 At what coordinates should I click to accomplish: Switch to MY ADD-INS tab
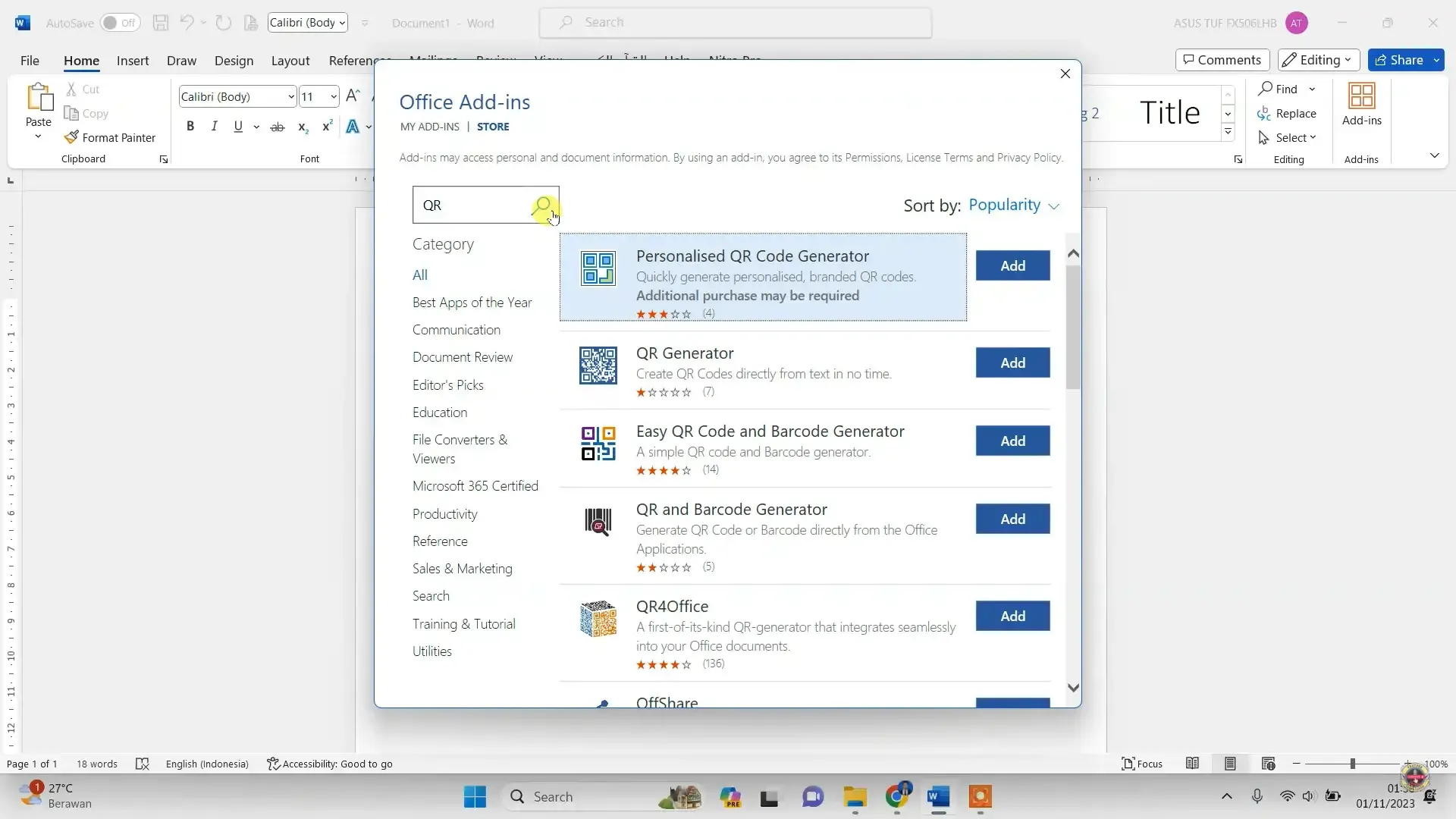[430, 127]
